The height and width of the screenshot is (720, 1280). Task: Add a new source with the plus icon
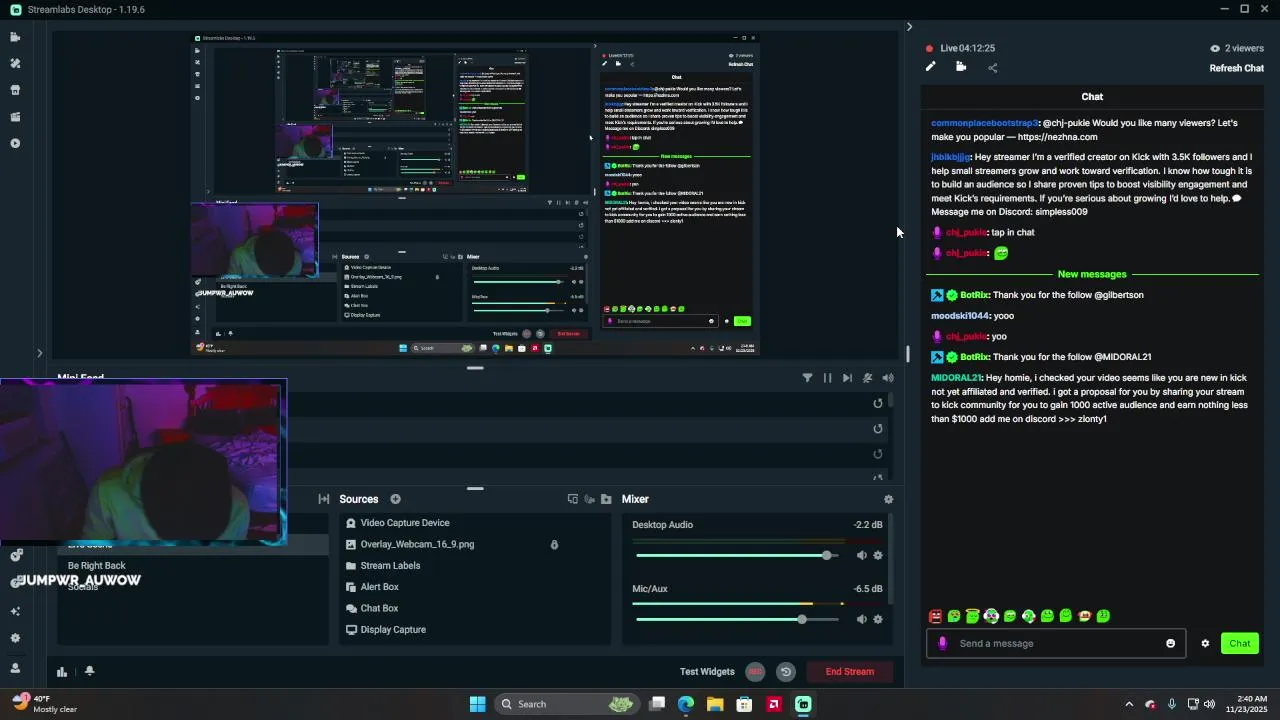coord(395,499)
